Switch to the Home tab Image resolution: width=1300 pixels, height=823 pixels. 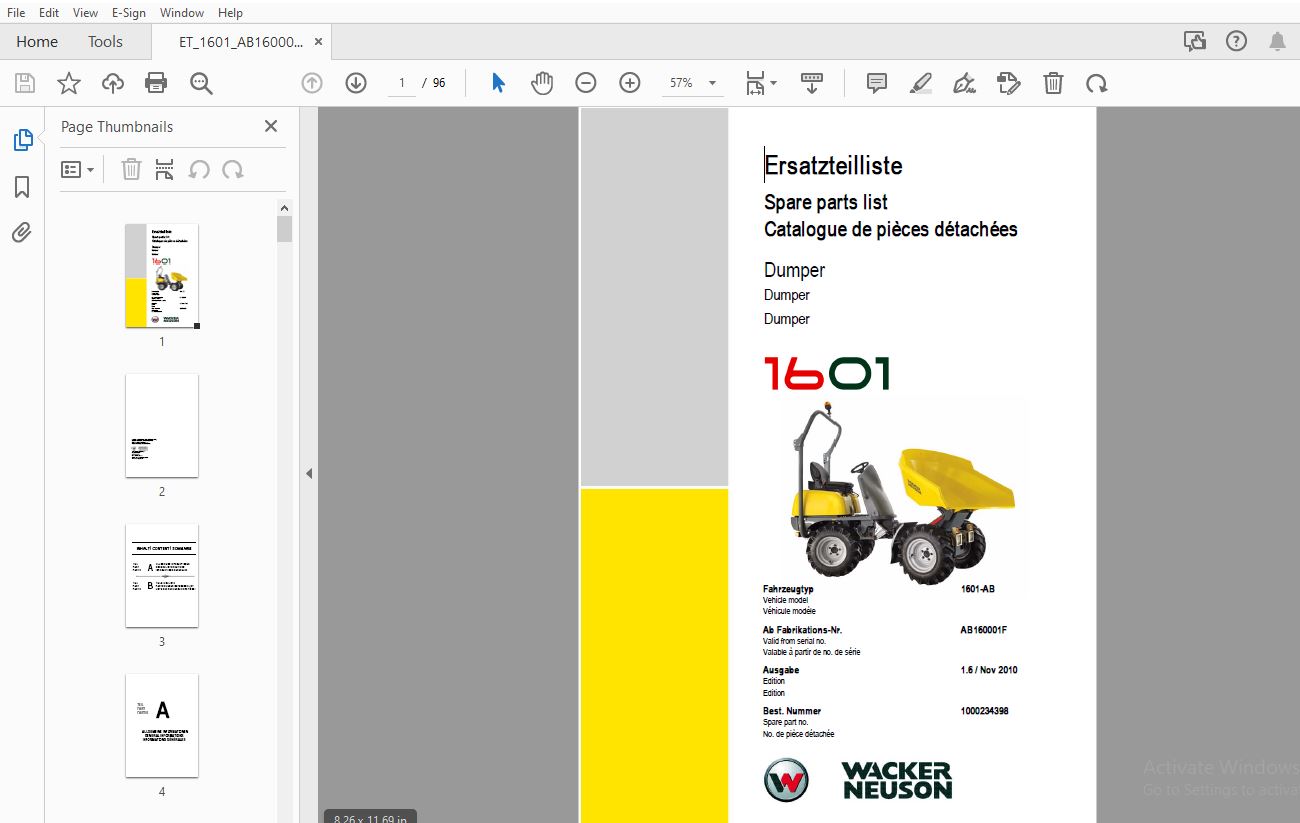pos(37,42)
